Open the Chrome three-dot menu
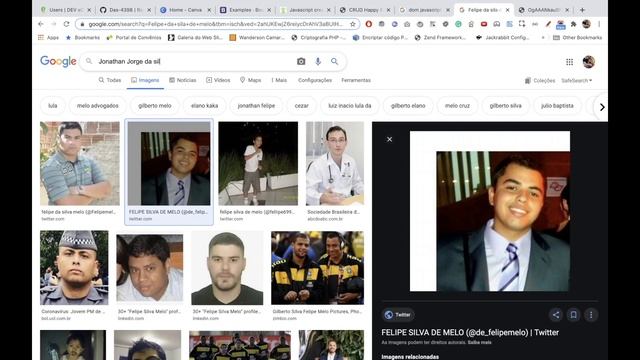This screenshot has height=360, width=640. point(599,24)
